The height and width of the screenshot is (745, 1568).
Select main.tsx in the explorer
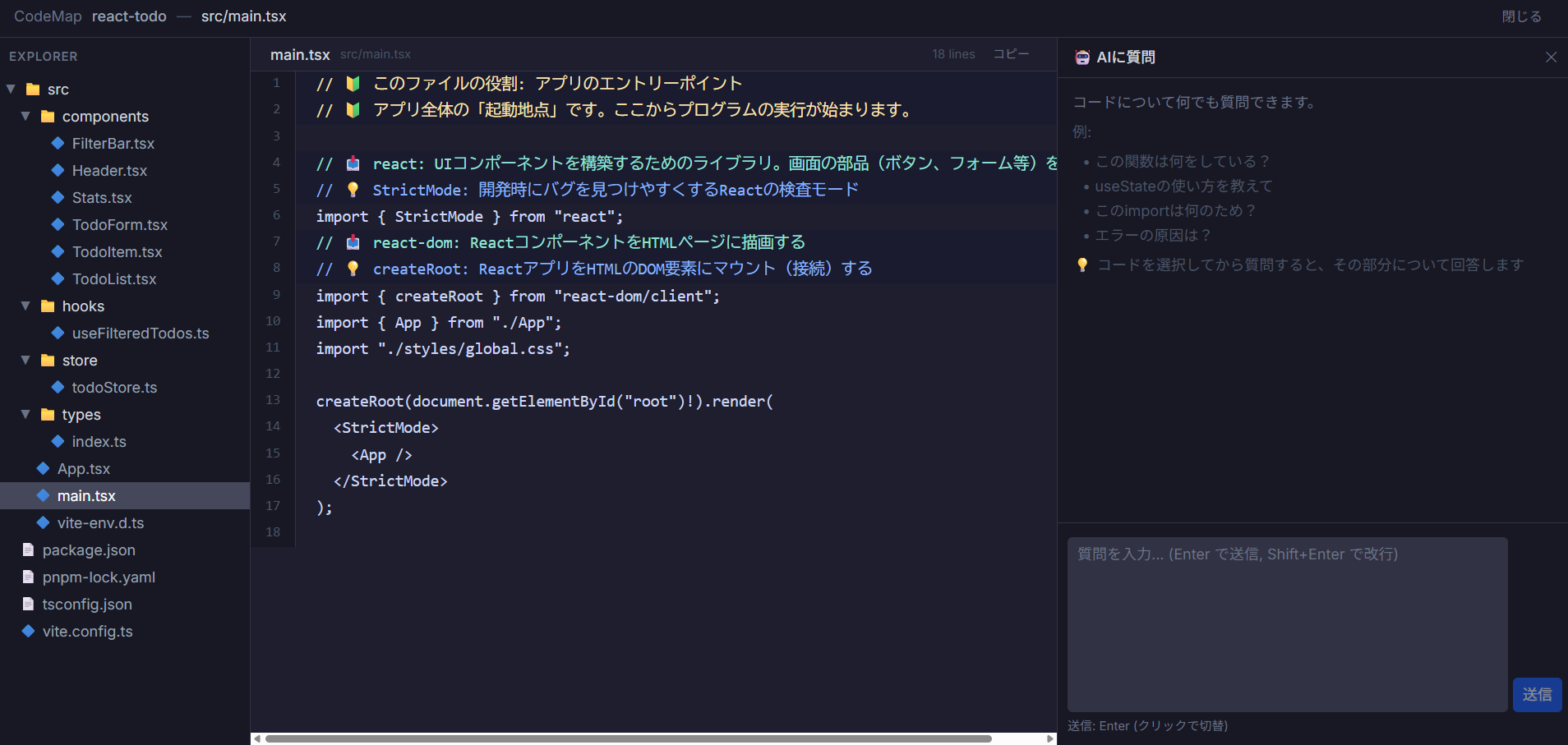pyautogui.click(x=125, y=495)
